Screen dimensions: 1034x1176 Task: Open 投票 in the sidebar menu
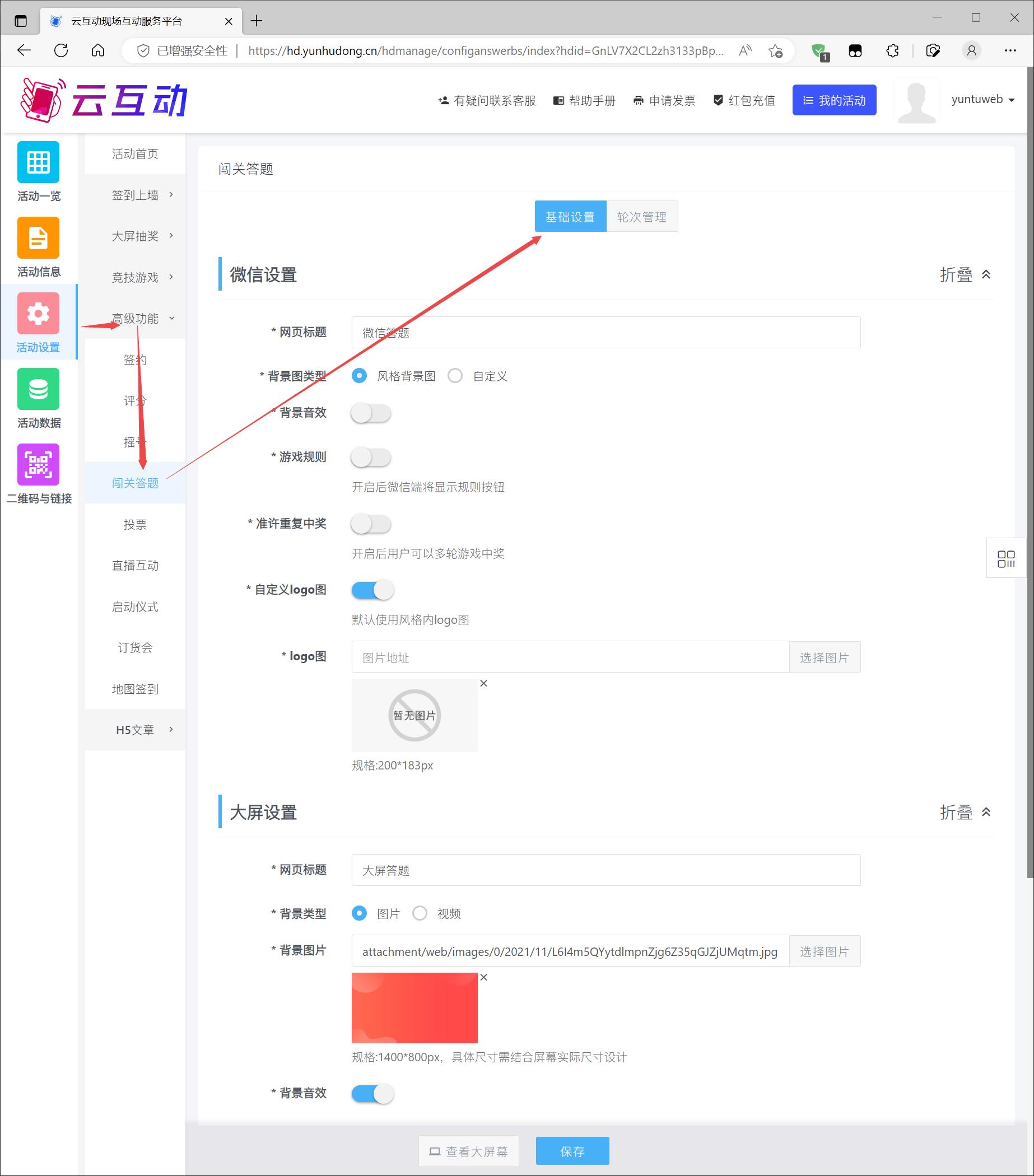click(x=135, y=524)
